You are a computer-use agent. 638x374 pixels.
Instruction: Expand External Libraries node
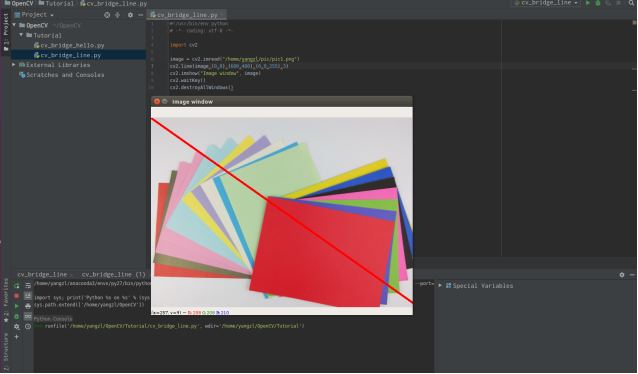point(14,65)
